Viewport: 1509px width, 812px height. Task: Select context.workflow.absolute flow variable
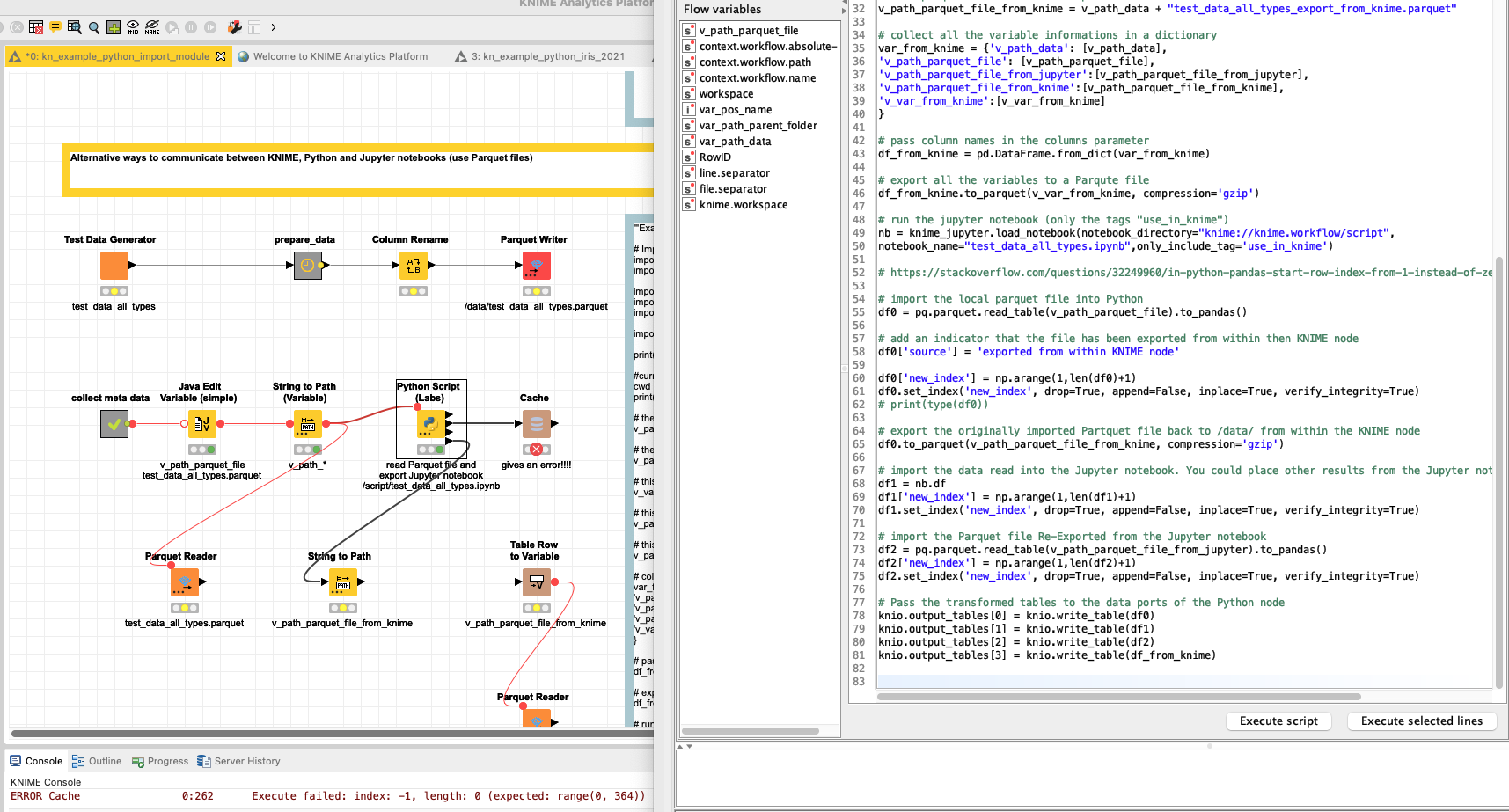pos(760,47)
